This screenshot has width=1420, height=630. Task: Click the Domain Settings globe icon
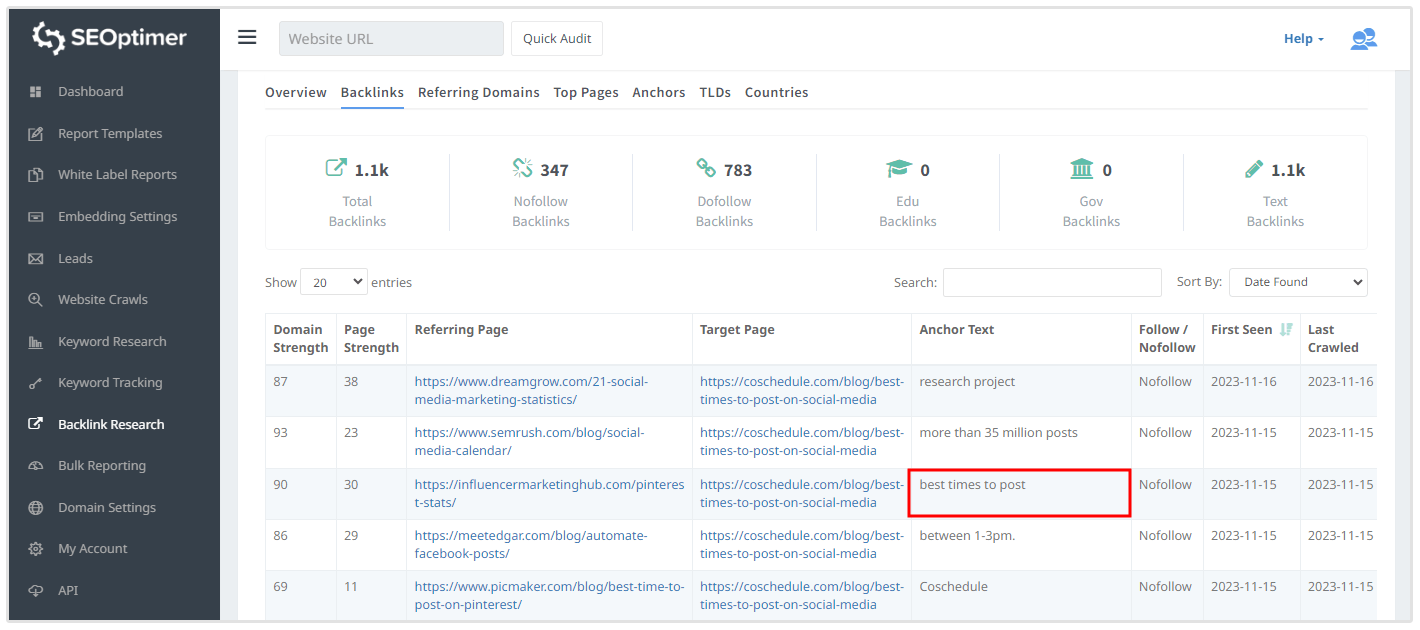36,508
